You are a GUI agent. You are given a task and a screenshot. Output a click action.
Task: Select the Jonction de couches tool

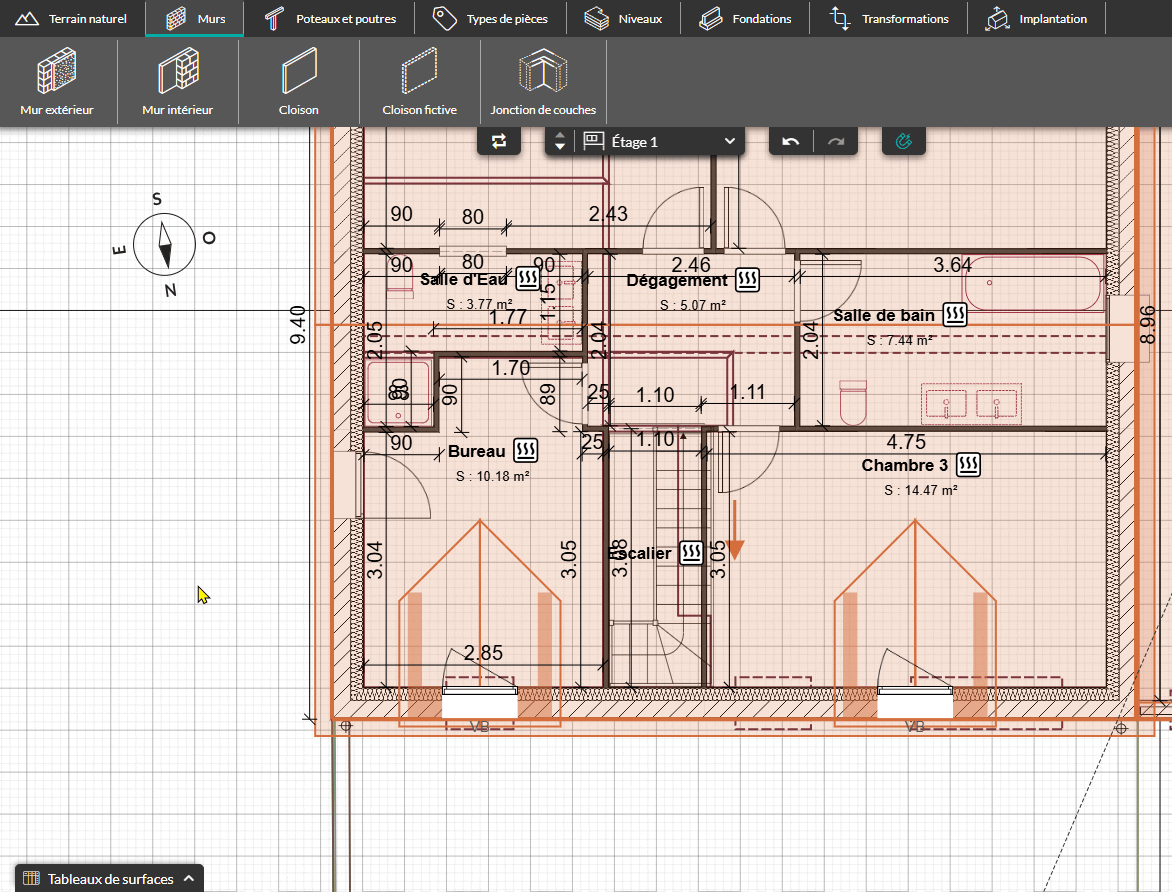543,81
